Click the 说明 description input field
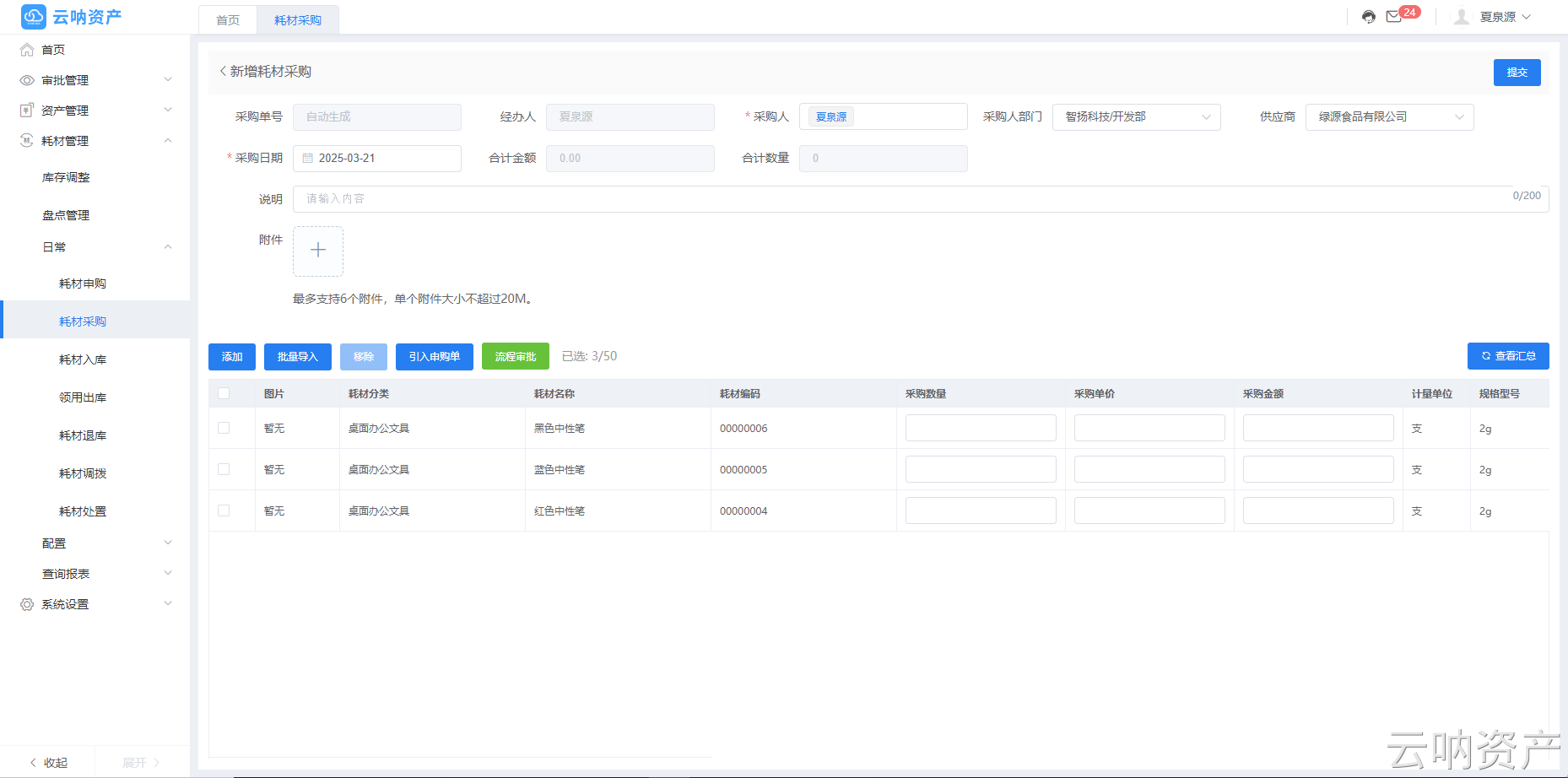Viewport: 1568px width, 778px height. (921, 199)
